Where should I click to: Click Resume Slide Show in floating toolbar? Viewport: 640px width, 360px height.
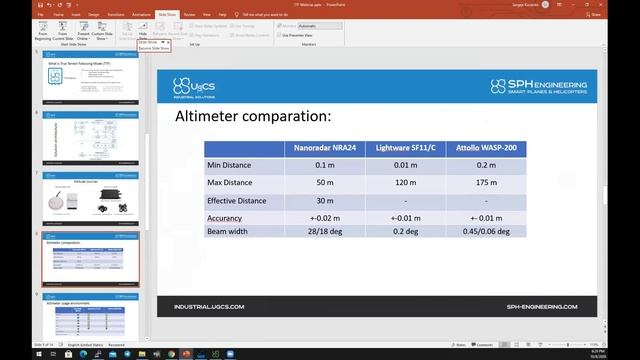(x=153, y=48)
